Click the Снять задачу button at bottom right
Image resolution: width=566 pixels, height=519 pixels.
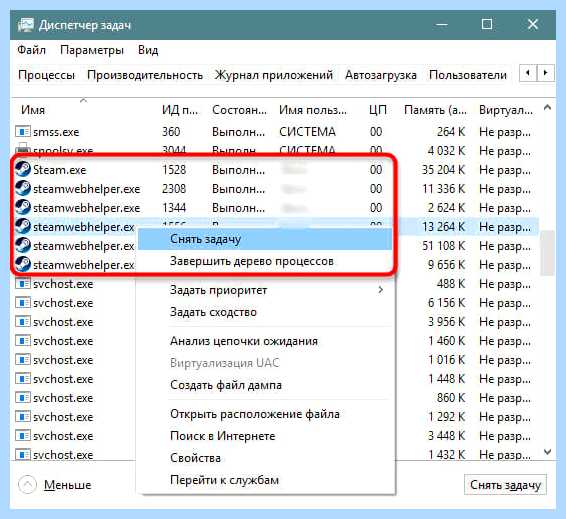[505, 485]
